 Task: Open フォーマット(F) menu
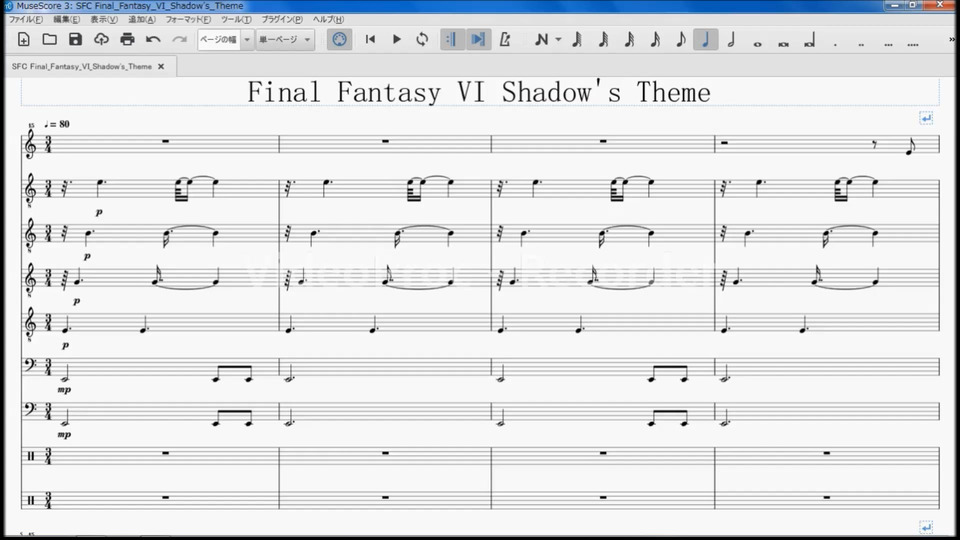[x=188, y=20]
